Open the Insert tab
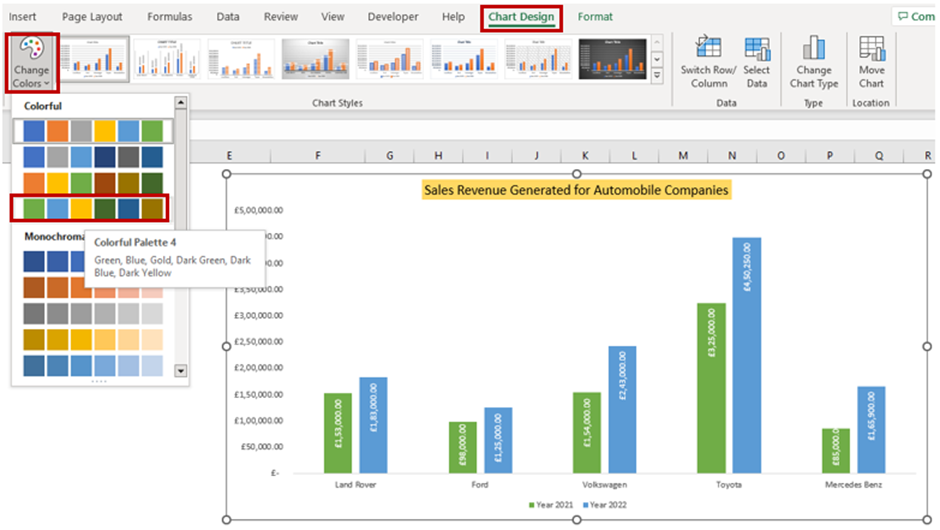Image resolution: width=940 pixels, height=530 pixels. (22, 17)
